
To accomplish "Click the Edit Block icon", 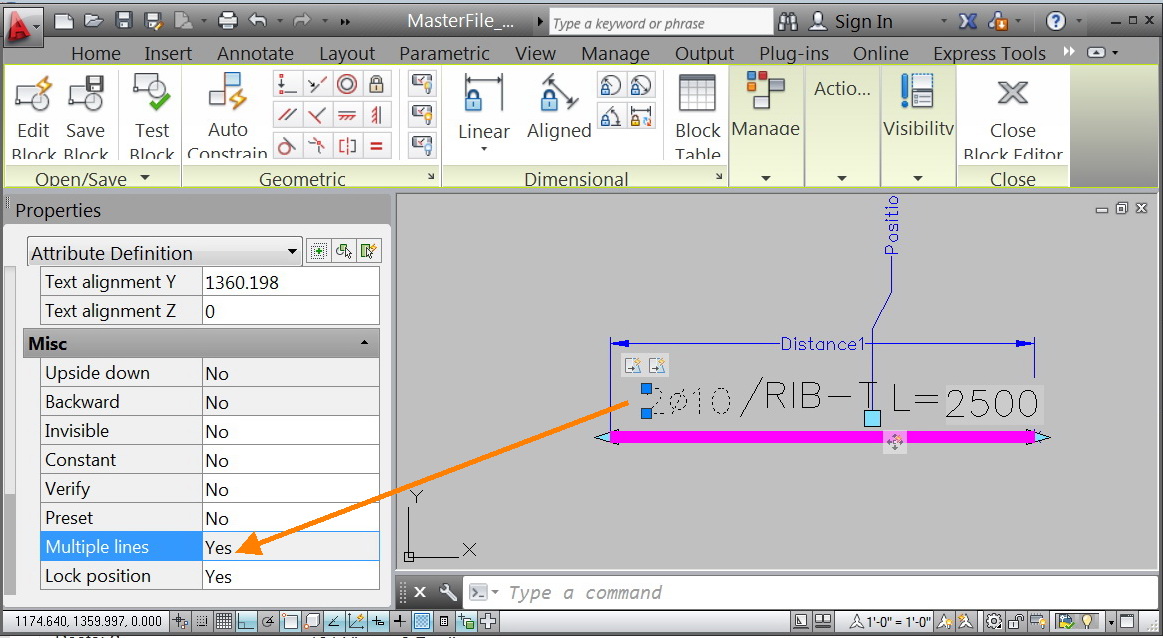I will [33, 116].
